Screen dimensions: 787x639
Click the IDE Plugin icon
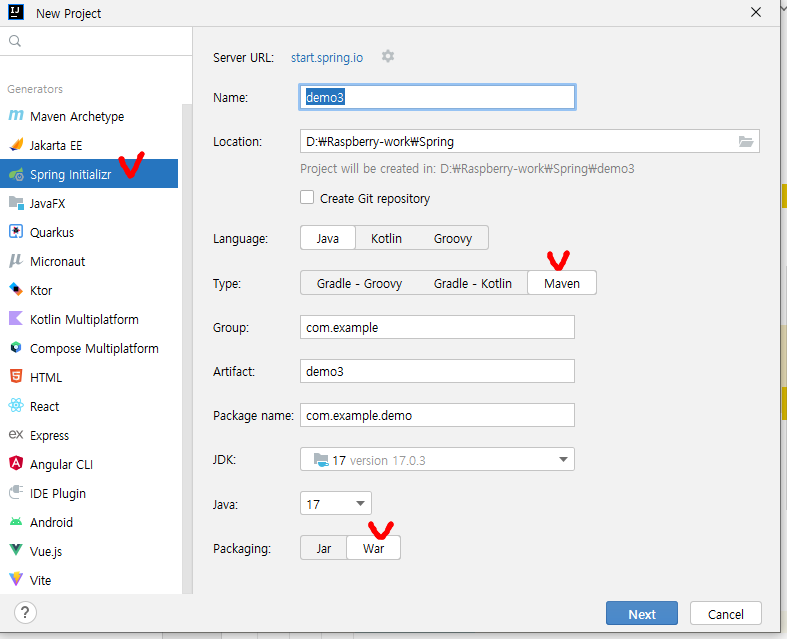coord(16,492)
